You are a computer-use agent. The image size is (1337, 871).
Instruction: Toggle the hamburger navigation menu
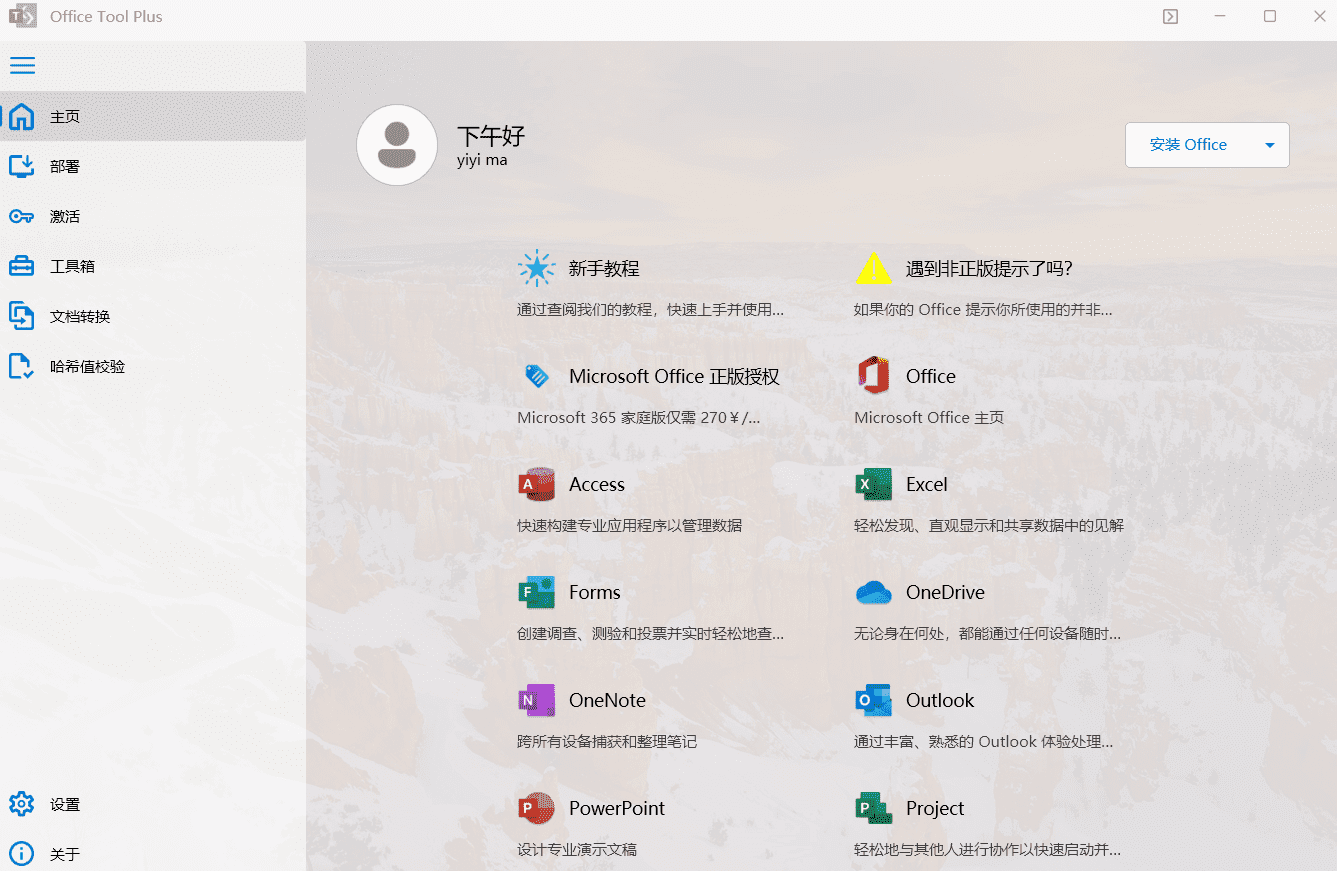[22, 66]
